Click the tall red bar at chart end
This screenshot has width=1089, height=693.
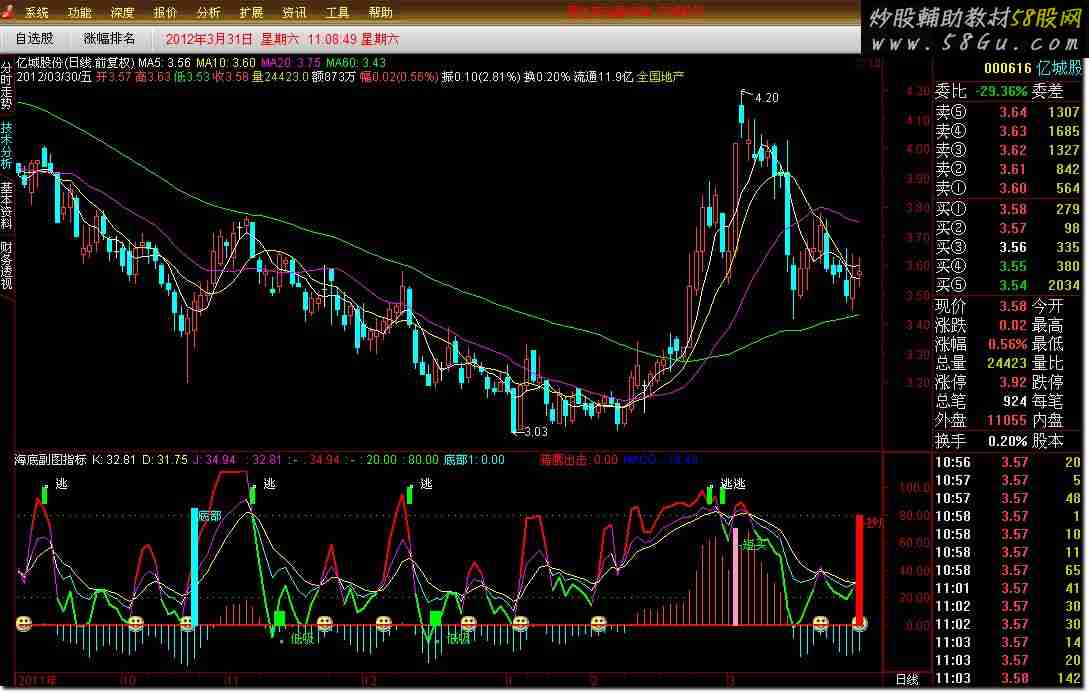point(860,569)
